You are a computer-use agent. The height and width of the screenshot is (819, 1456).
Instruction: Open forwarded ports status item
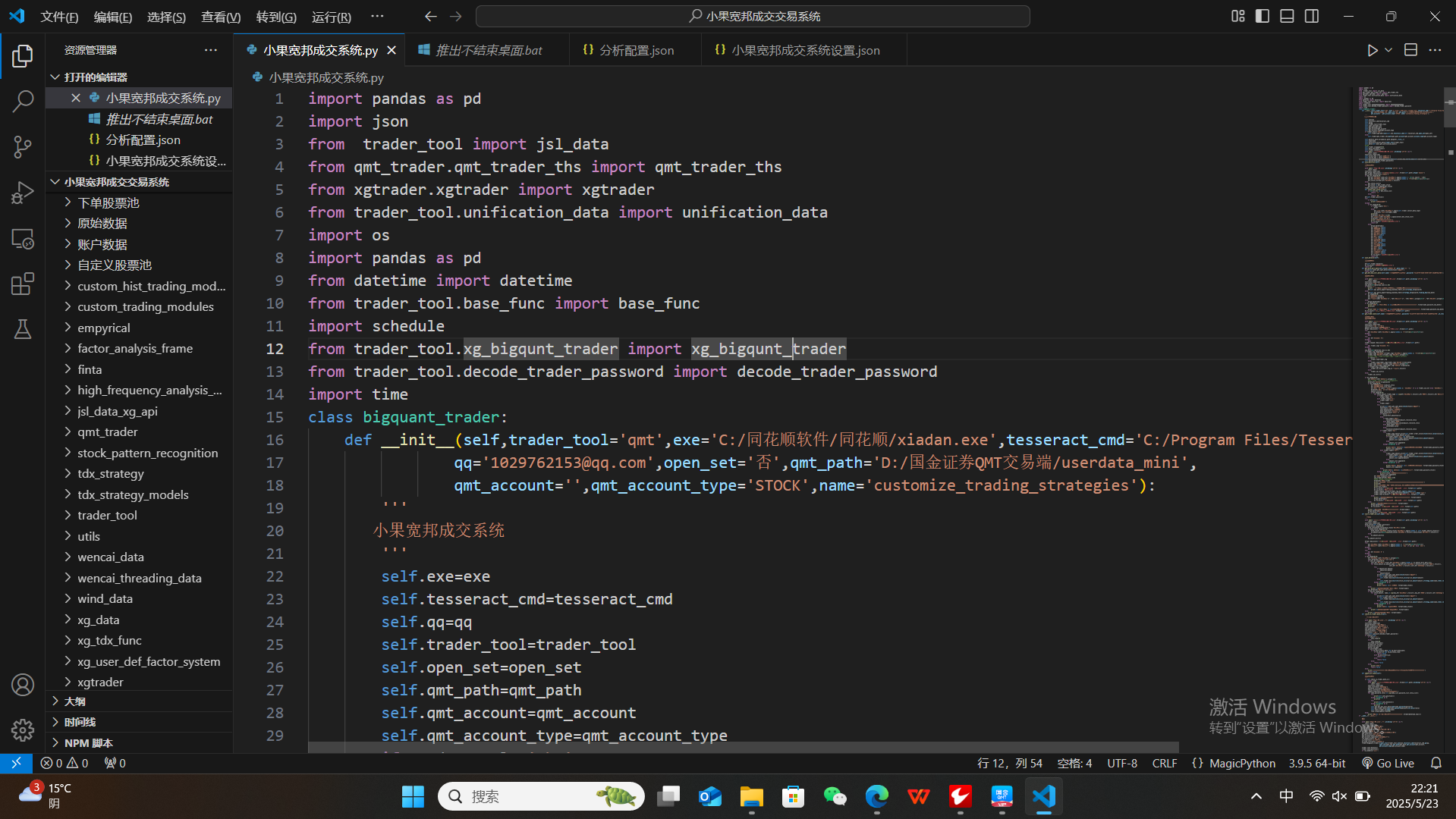pyautogui.click(x=115, y=763)
